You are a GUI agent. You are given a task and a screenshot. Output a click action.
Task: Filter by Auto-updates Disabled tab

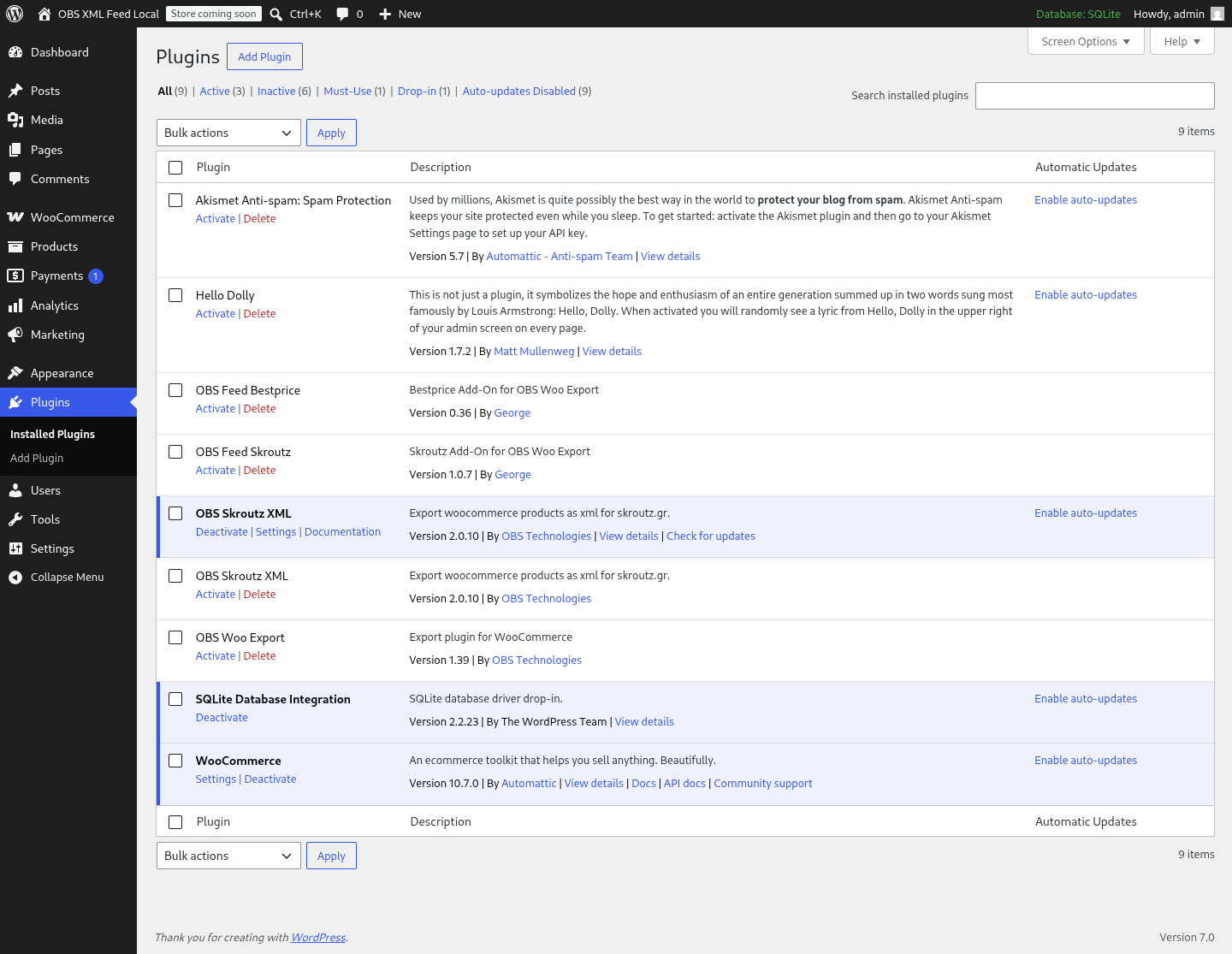pyautogui.click(x=518, y=92)
